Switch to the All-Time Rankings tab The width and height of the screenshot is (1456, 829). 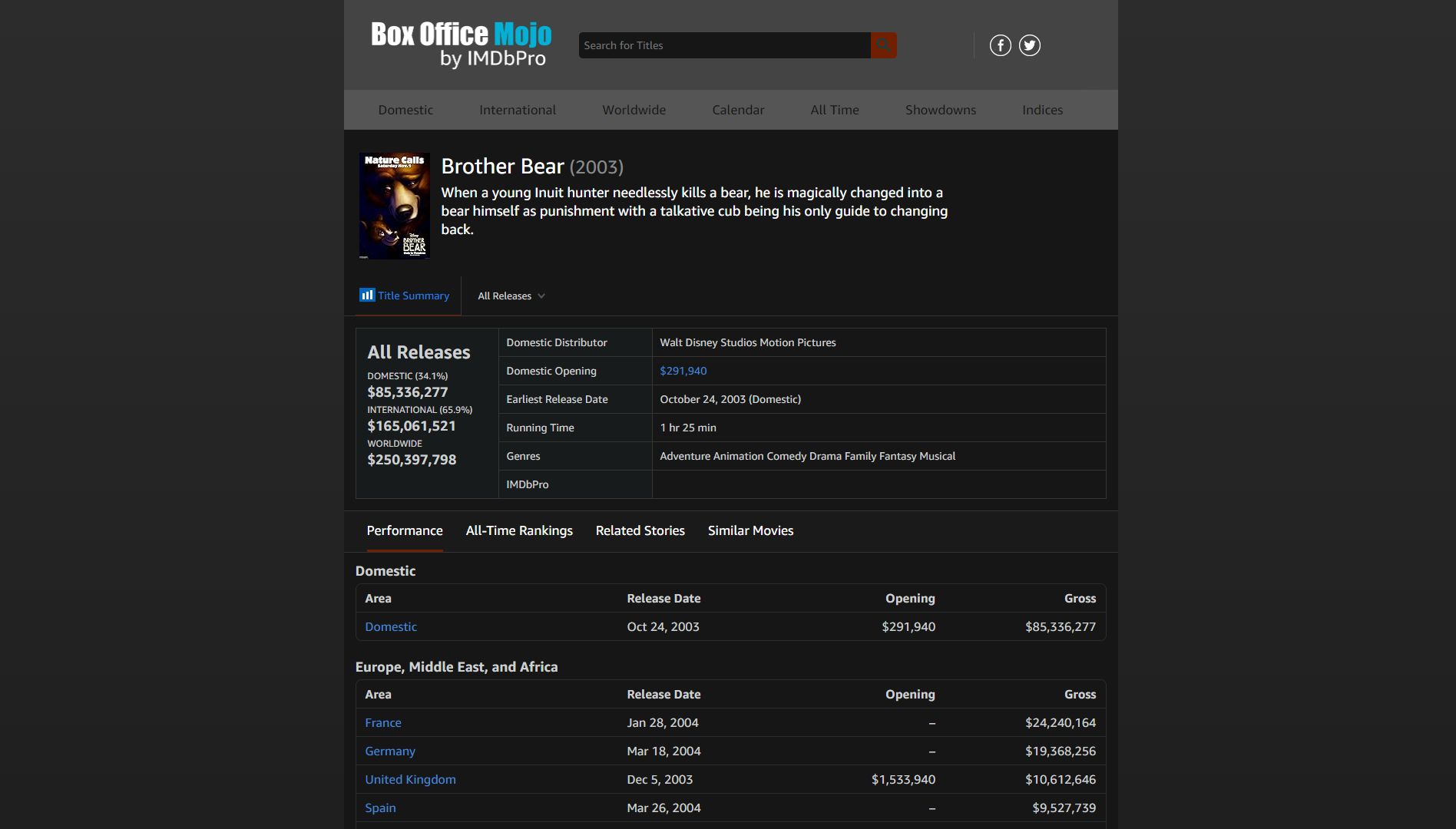point(519,530)
